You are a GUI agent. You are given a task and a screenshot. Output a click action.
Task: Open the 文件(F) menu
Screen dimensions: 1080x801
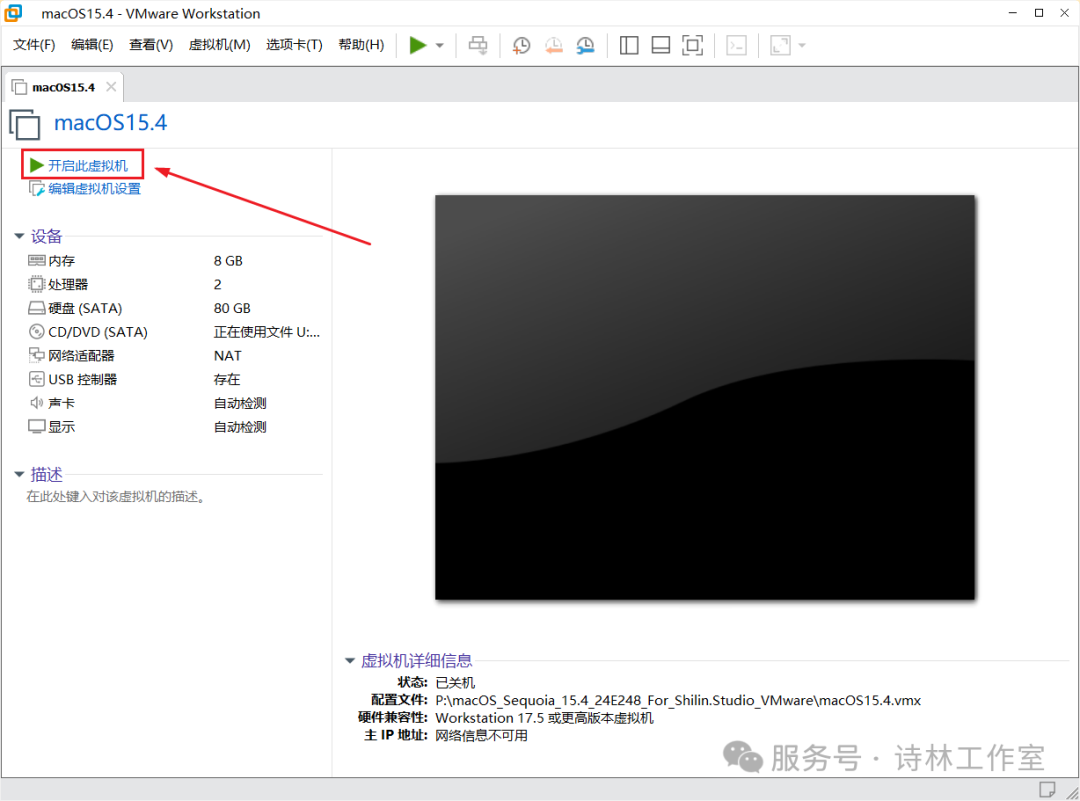pyautogui.click(x=34, y=45)
